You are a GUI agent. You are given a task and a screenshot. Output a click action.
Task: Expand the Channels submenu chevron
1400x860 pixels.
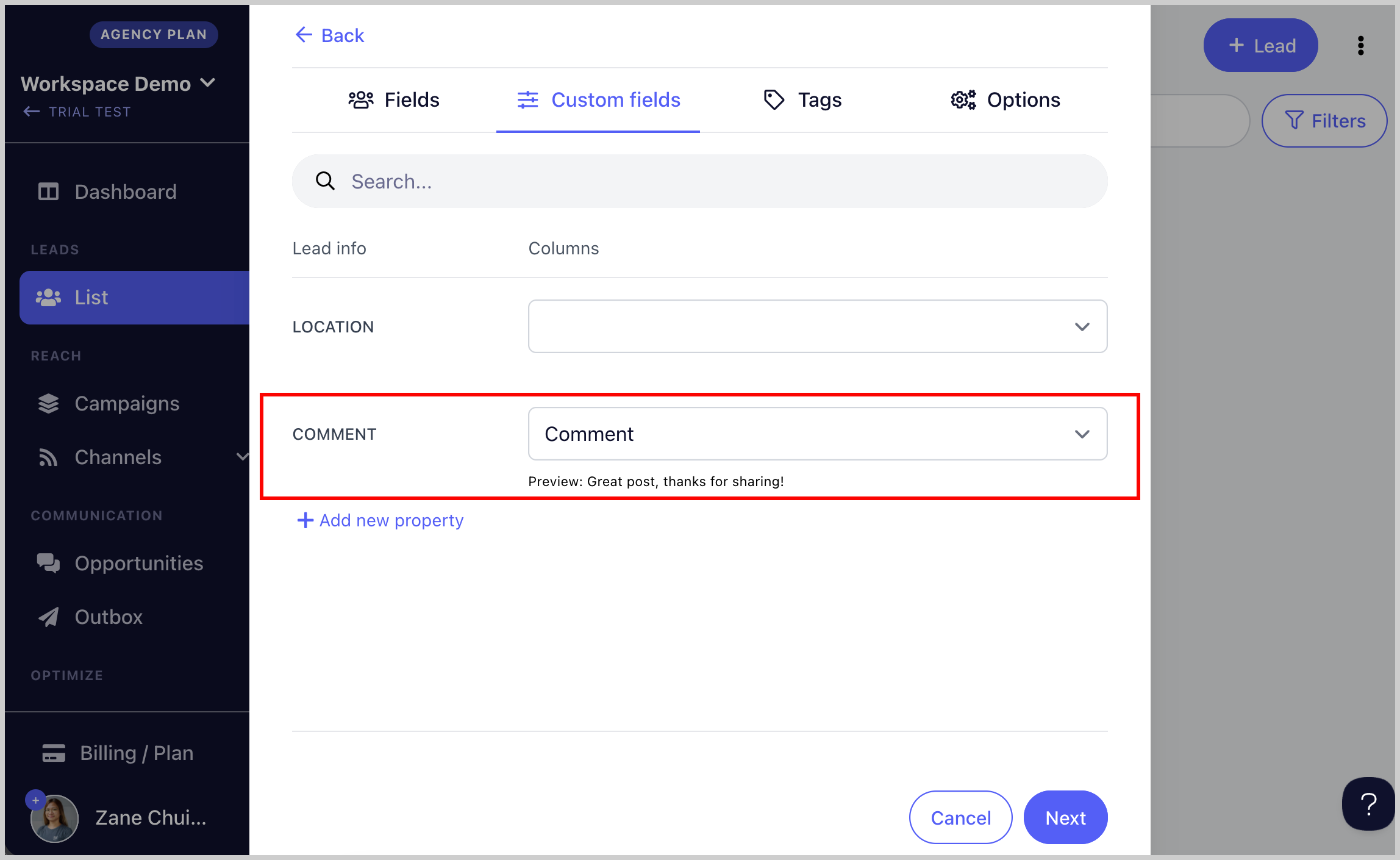click(242, 457)
